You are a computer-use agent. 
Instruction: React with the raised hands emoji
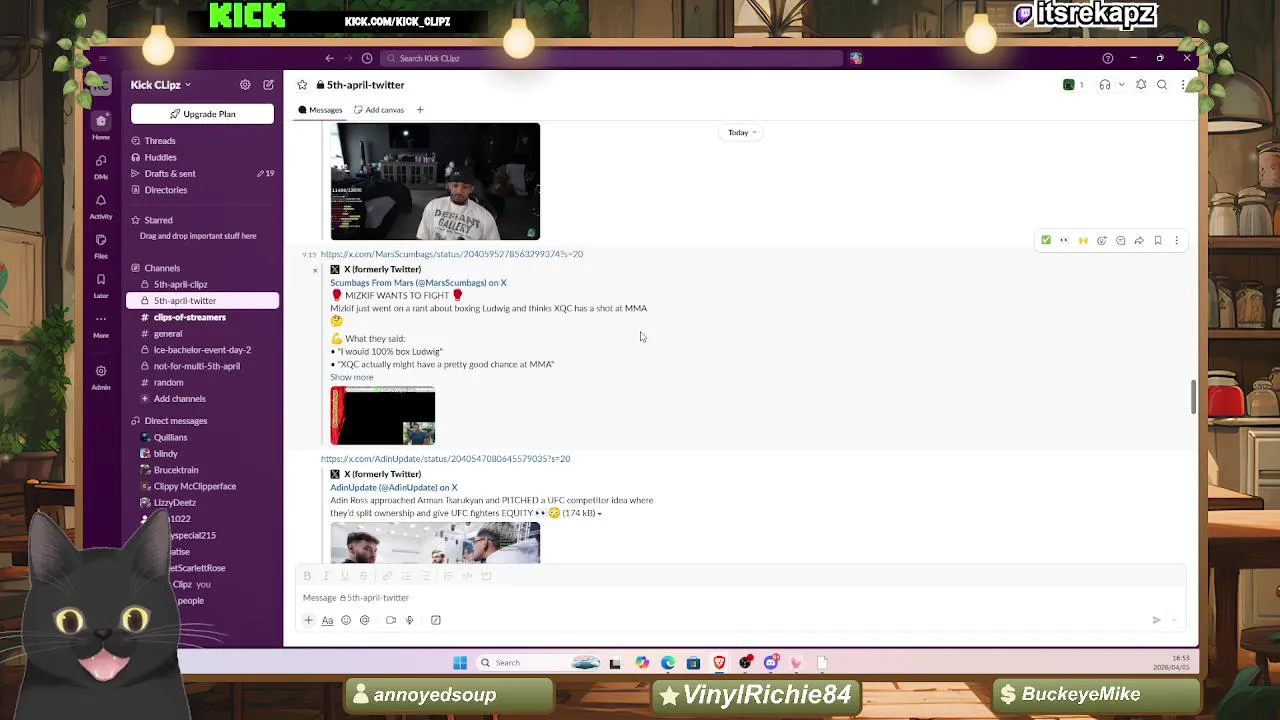coord(1083,241)
